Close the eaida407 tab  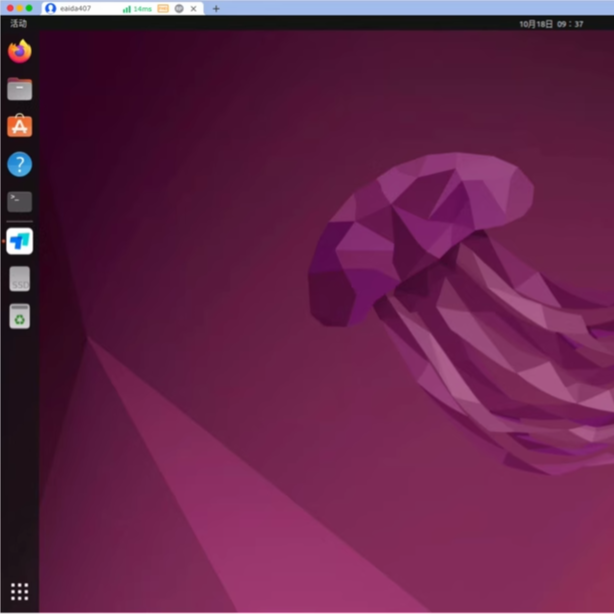[x=193, y=9]
